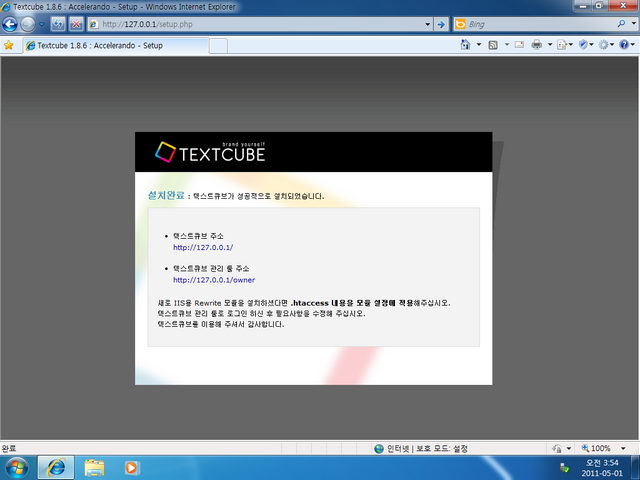Click the Read mail icon

pos(519,44)
